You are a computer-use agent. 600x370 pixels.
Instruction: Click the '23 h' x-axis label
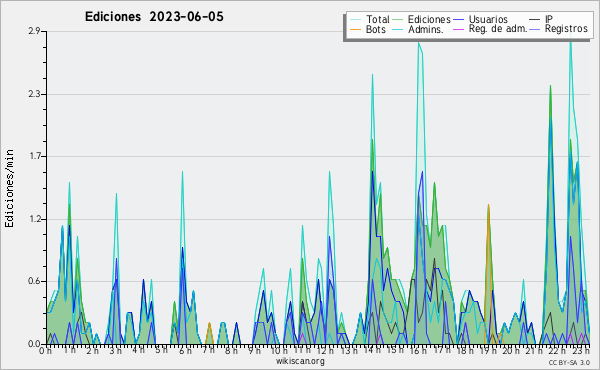tap(580, 351)
